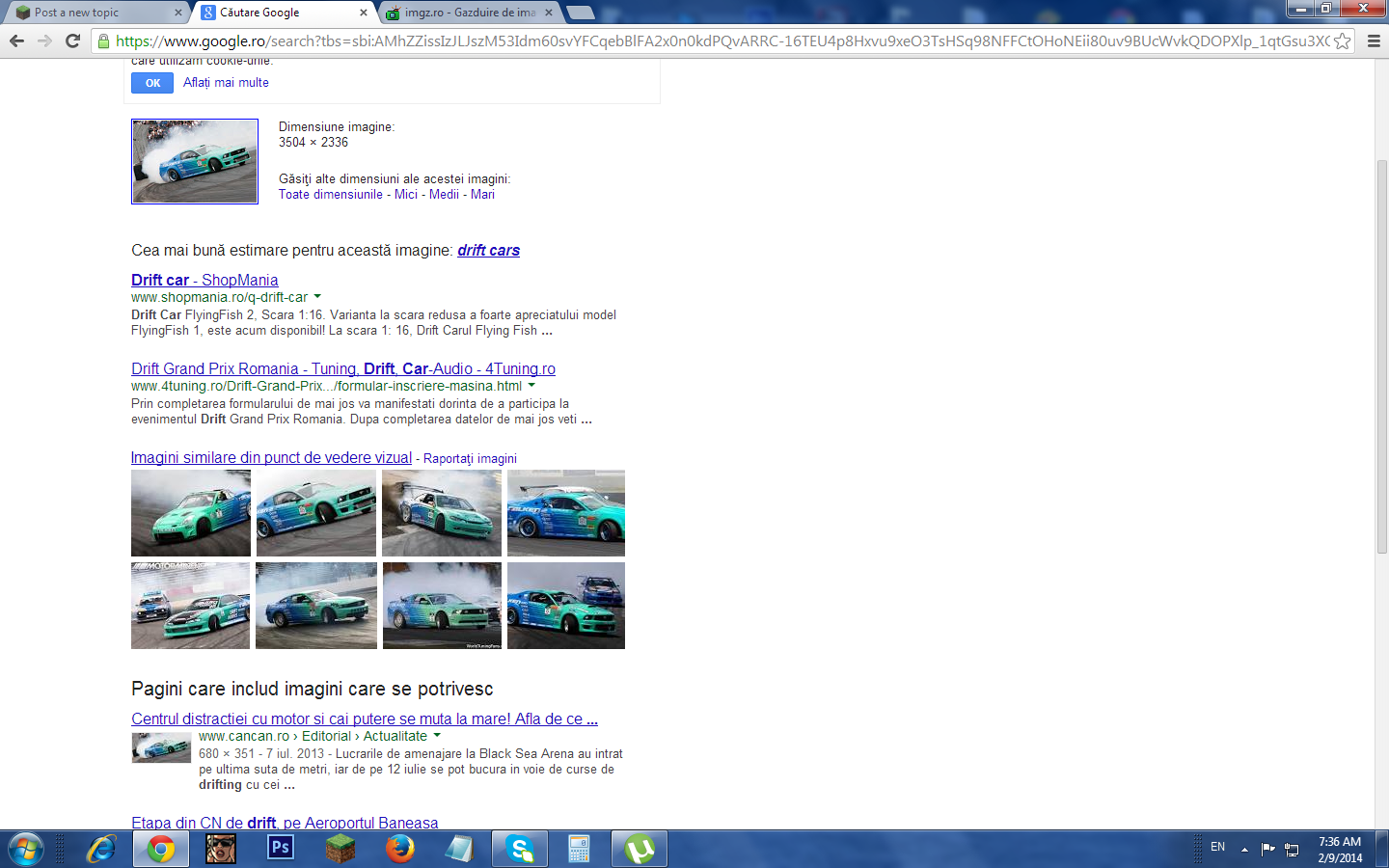Expand 4tuning.ro result options arrow
The width and height of the screenshot is (1389, 868).
coord(531,386)
